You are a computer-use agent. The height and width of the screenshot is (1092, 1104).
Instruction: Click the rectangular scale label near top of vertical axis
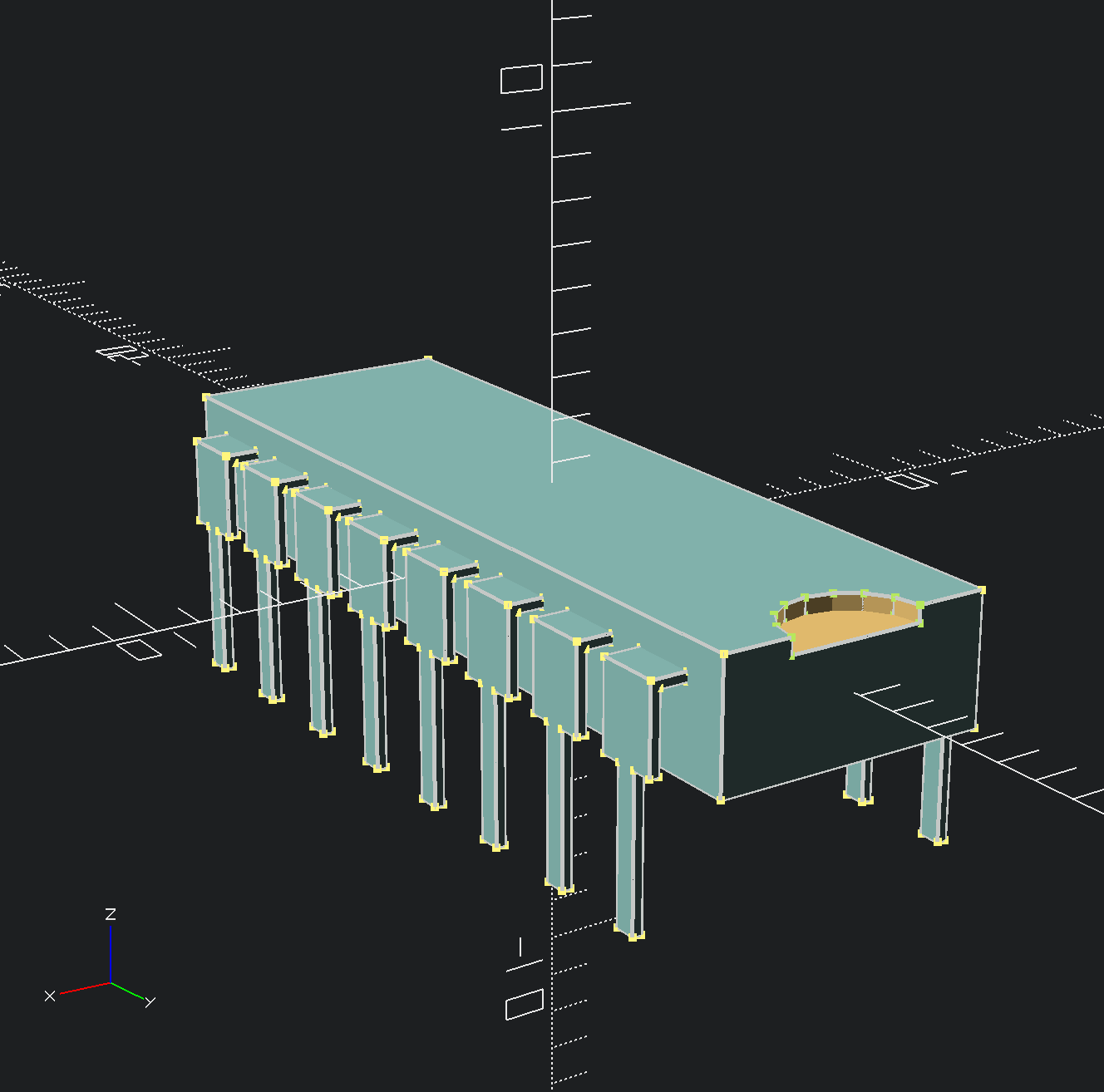pos(521,79)
